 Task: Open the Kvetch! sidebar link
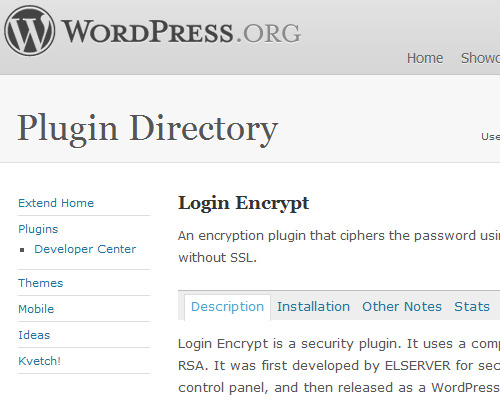point(39,361)
